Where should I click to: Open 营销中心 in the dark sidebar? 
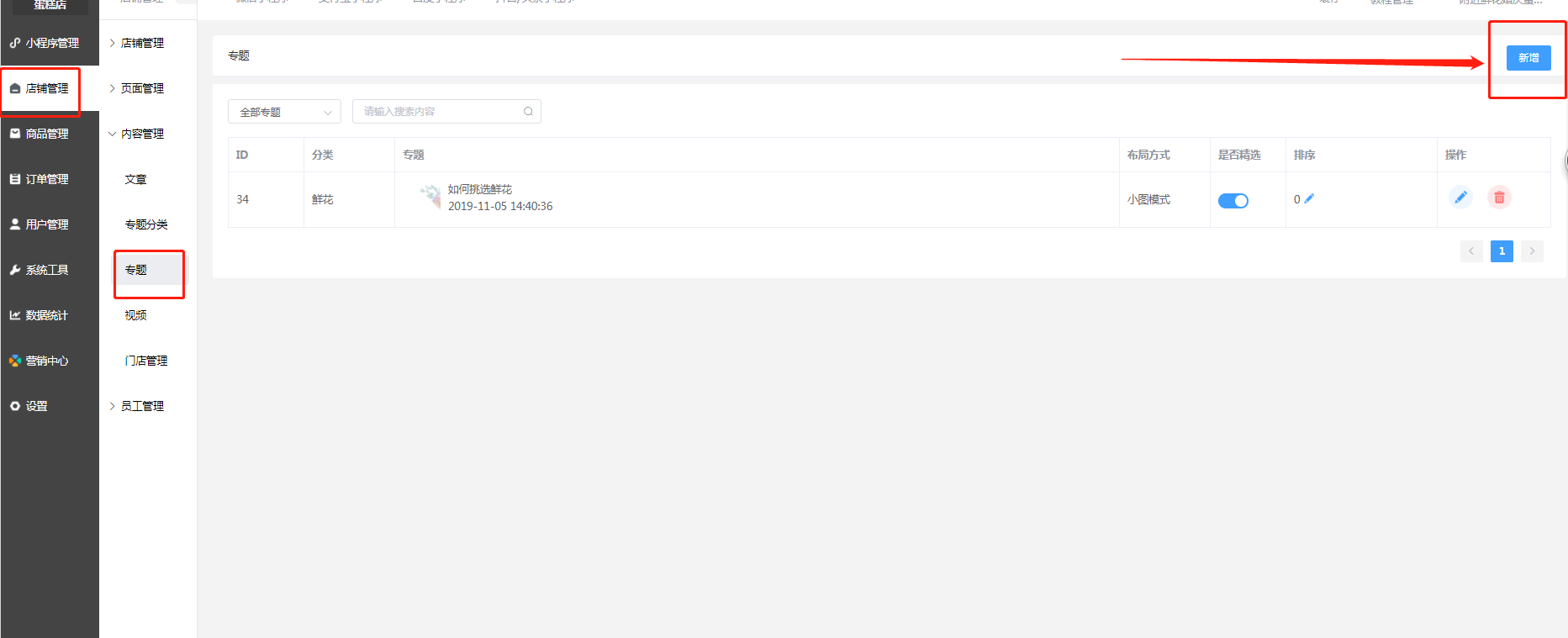coord(50,361)
